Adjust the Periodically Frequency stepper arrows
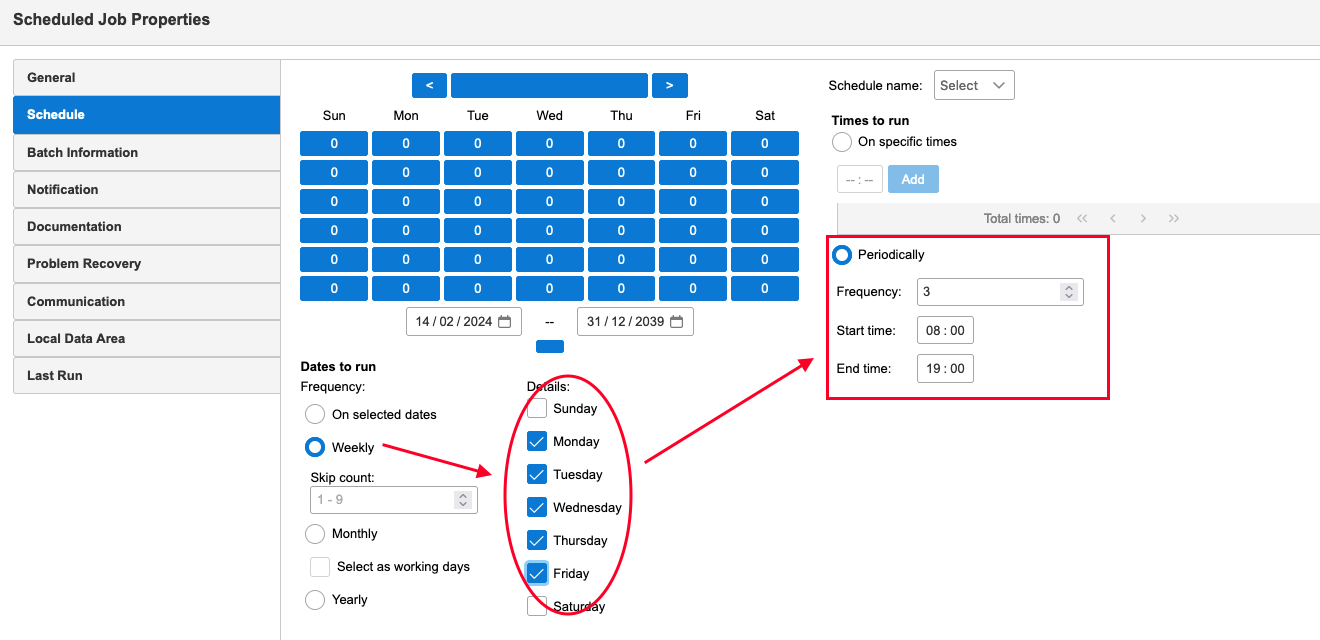This screenshot has height=640, width=1320. (1069, 292)
